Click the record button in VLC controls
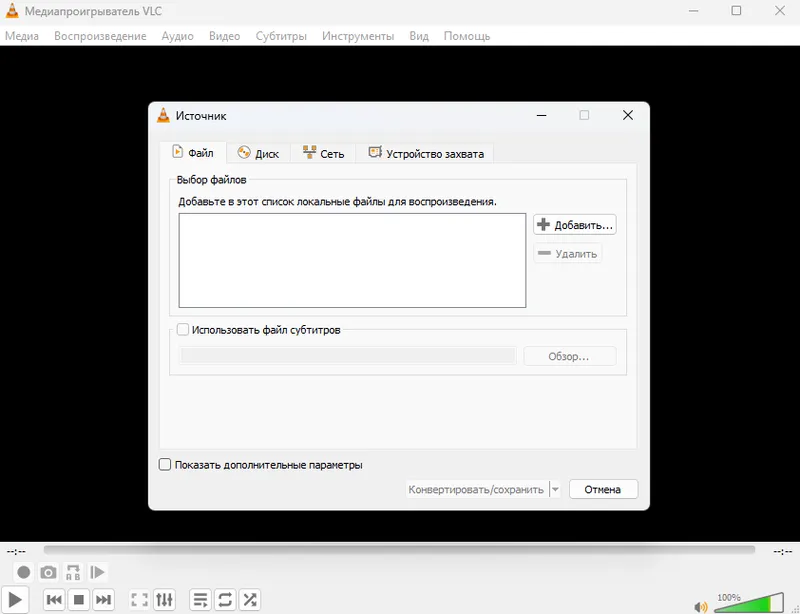 click(x=23, y=572)
